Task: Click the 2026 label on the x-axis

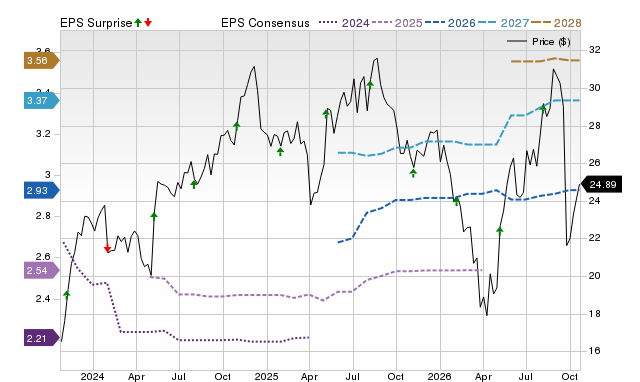Action: 439,376
